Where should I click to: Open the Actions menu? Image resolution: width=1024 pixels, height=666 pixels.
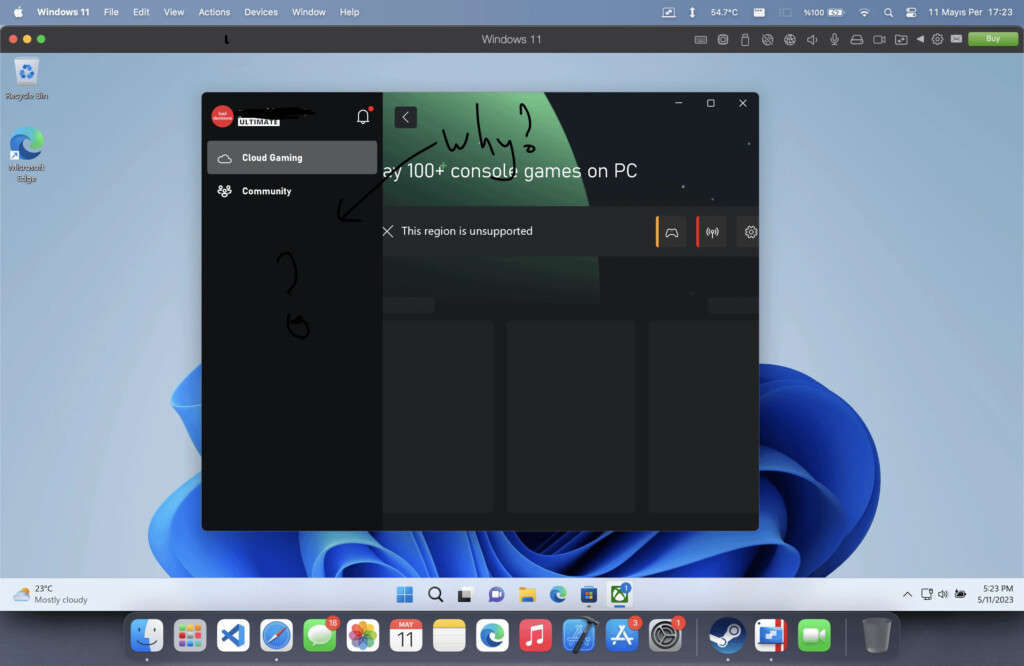pyautogui.click(x=214, y=12)
